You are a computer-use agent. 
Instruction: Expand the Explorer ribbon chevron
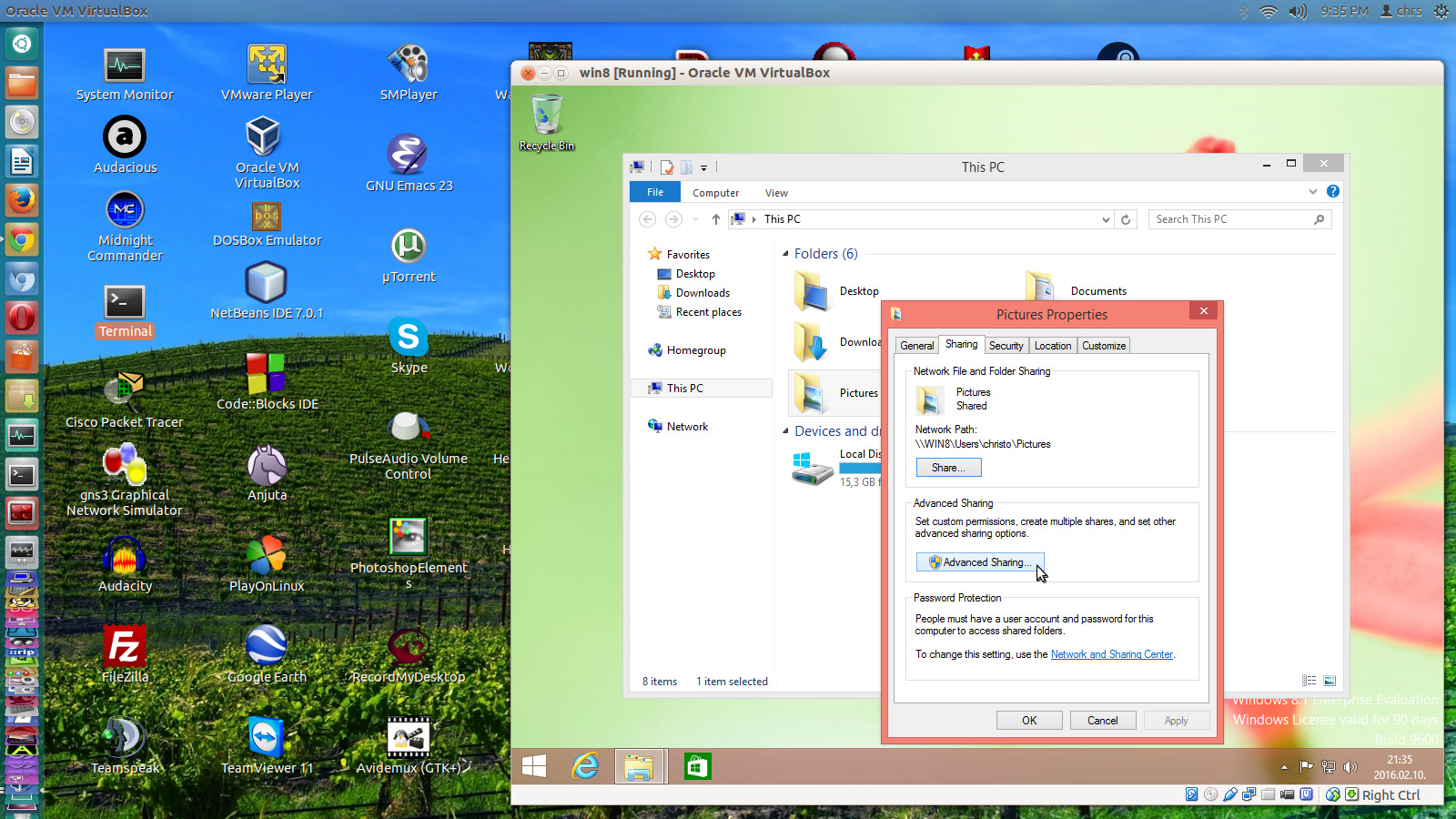[1313, 191]
